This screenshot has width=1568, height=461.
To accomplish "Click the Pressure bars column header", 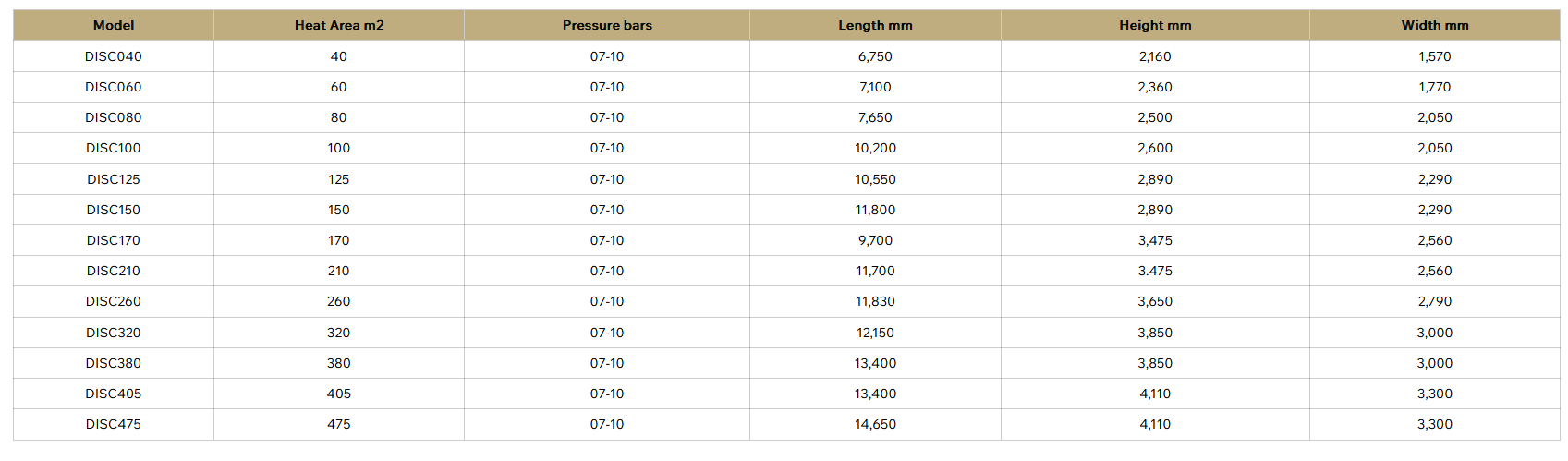I will pyautogui.click(x=607, y=25).
